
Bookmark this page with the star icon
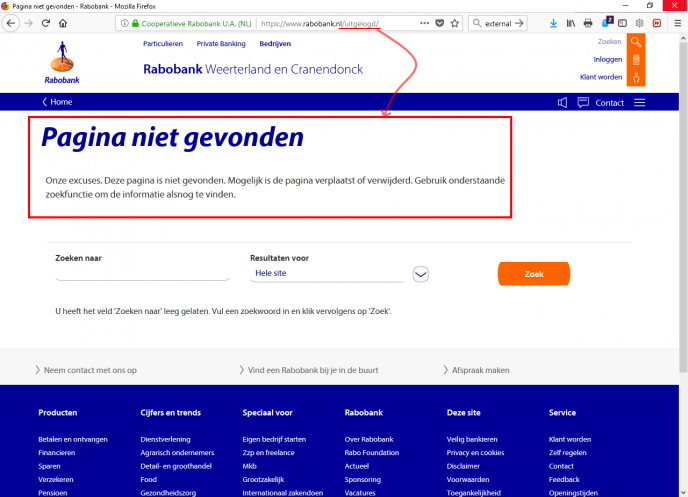[455, 23]
